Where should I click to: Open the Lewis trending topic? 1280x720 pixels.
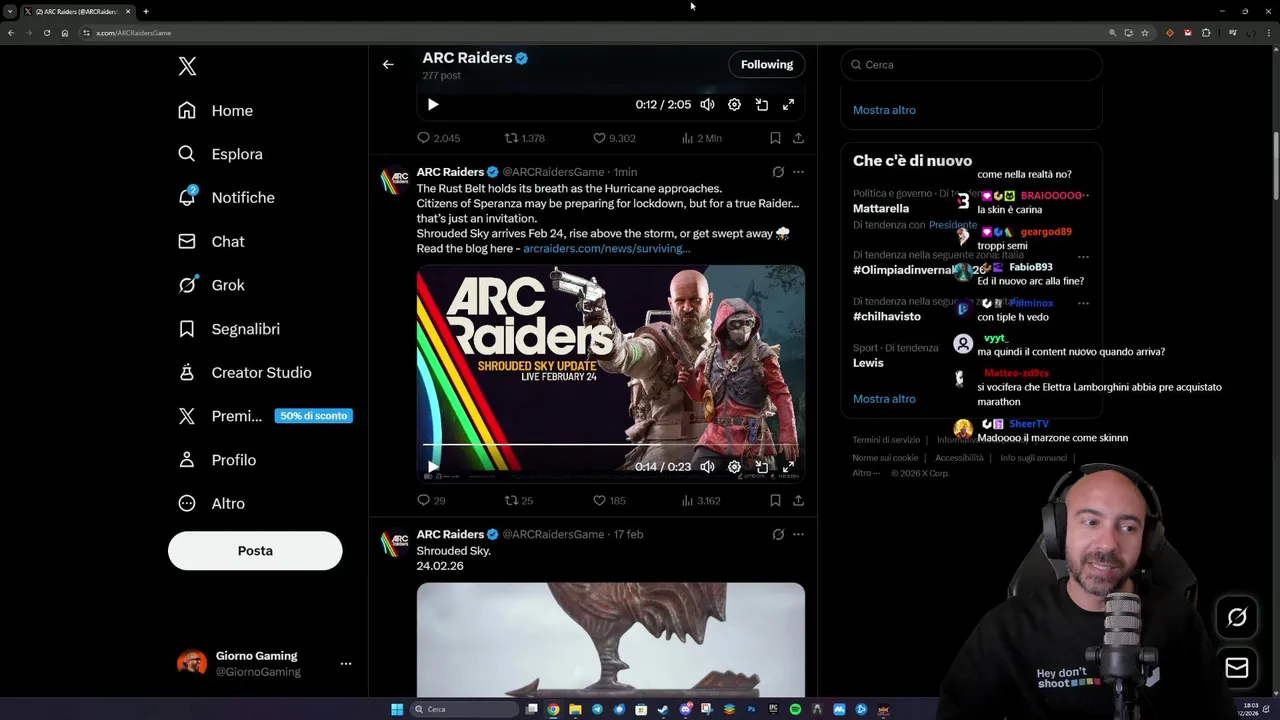(868, 363)
